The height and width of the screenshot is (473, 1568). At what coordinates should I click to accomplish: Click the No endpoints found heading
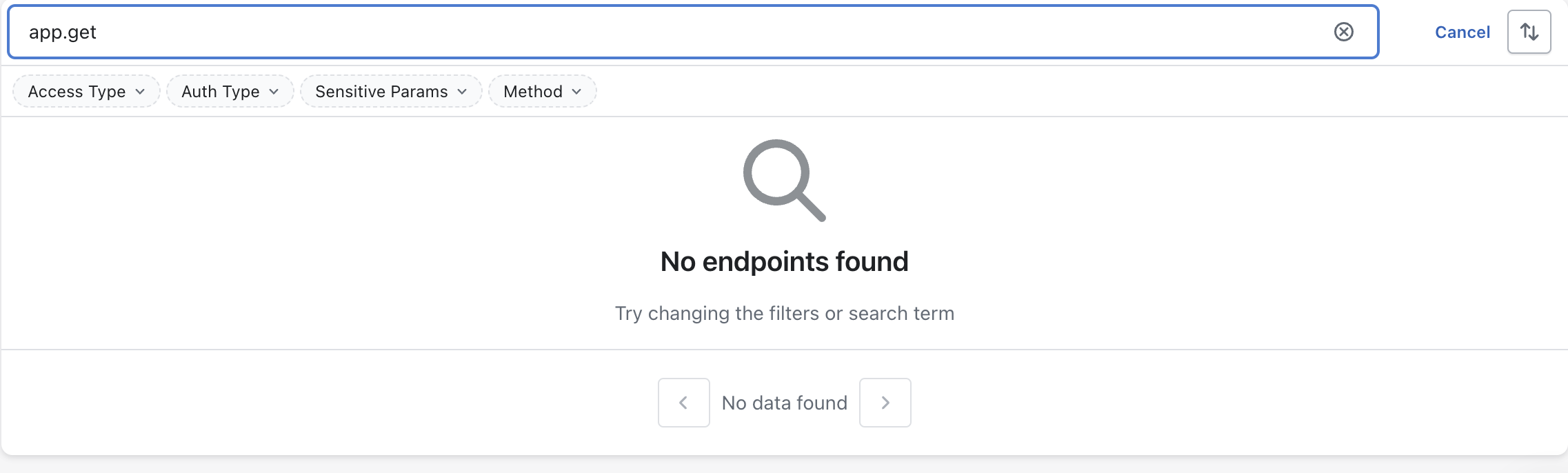point(784,261)
